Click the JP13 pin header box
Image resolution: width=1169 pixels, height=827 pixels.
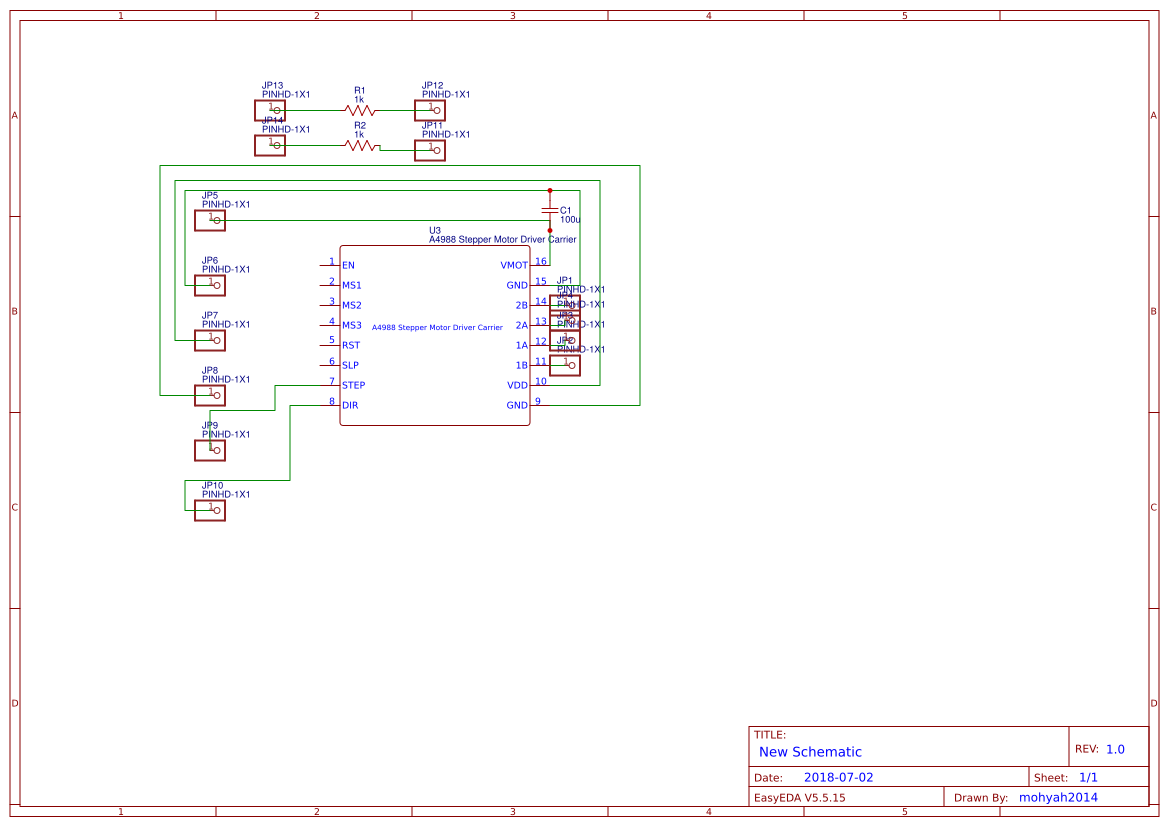point(270,110)
